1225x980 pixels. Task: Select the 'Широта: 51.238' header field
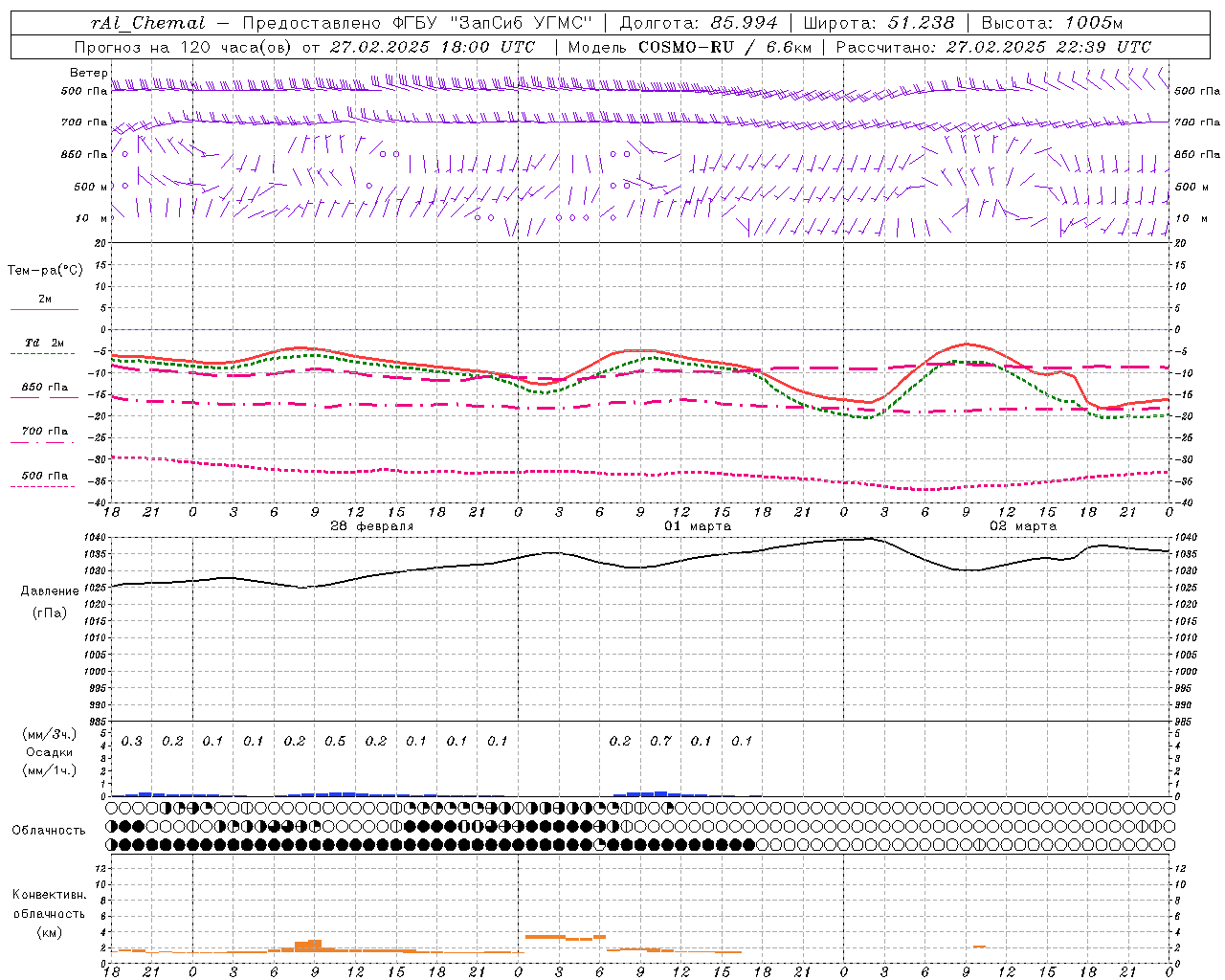point(879,23)
